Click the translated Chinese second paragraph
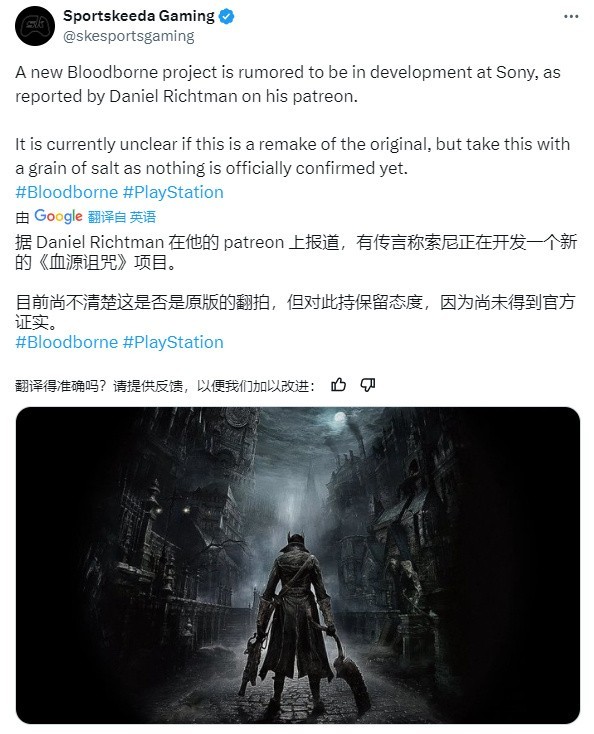This screenshot has height=734, width=594. click(295, 312)
